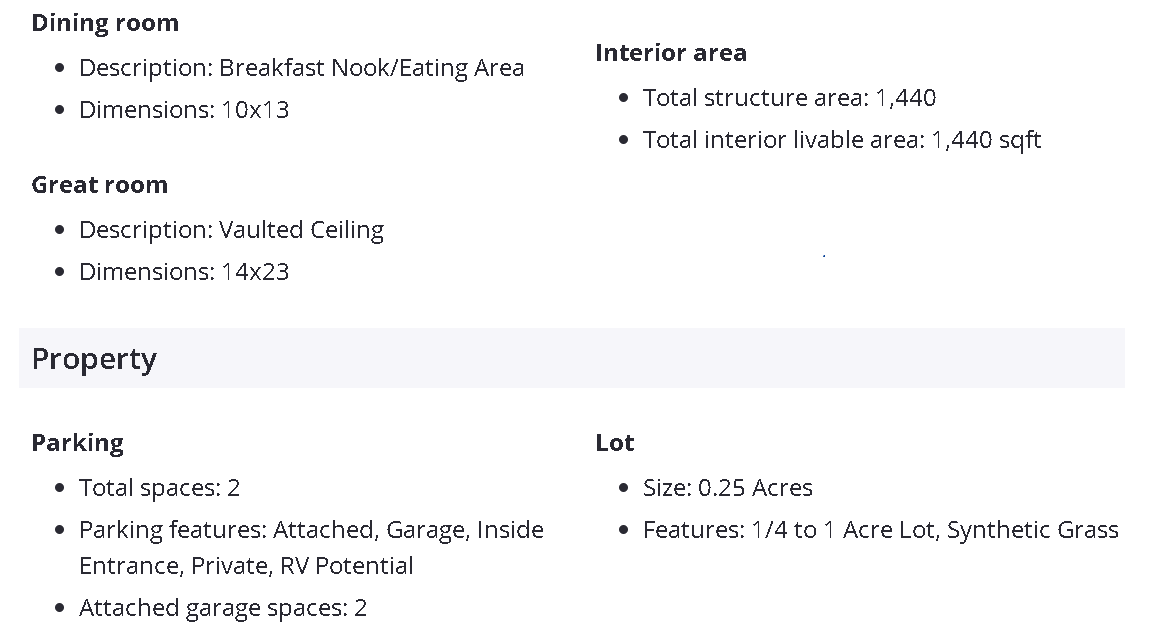
Task: Click Total interior livable area line
Action: (x=842, y=140)
